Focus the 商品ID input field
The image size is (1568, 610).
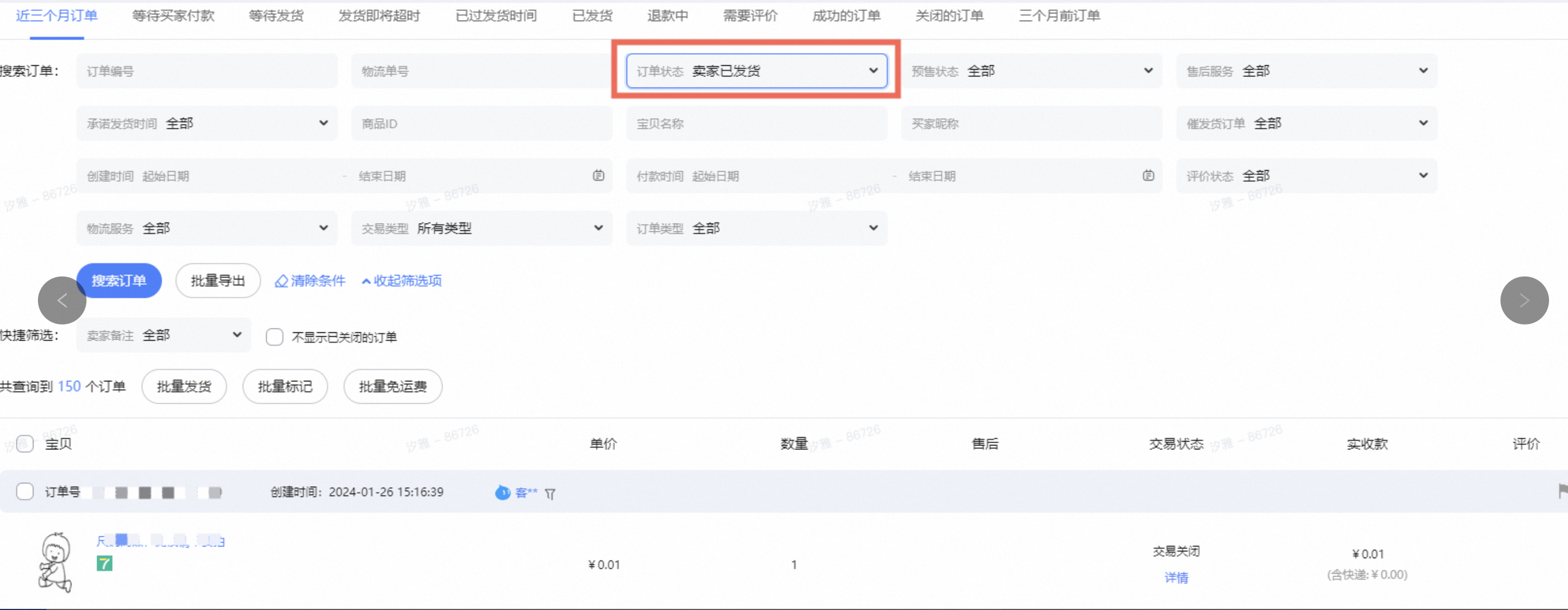[482, 123]
